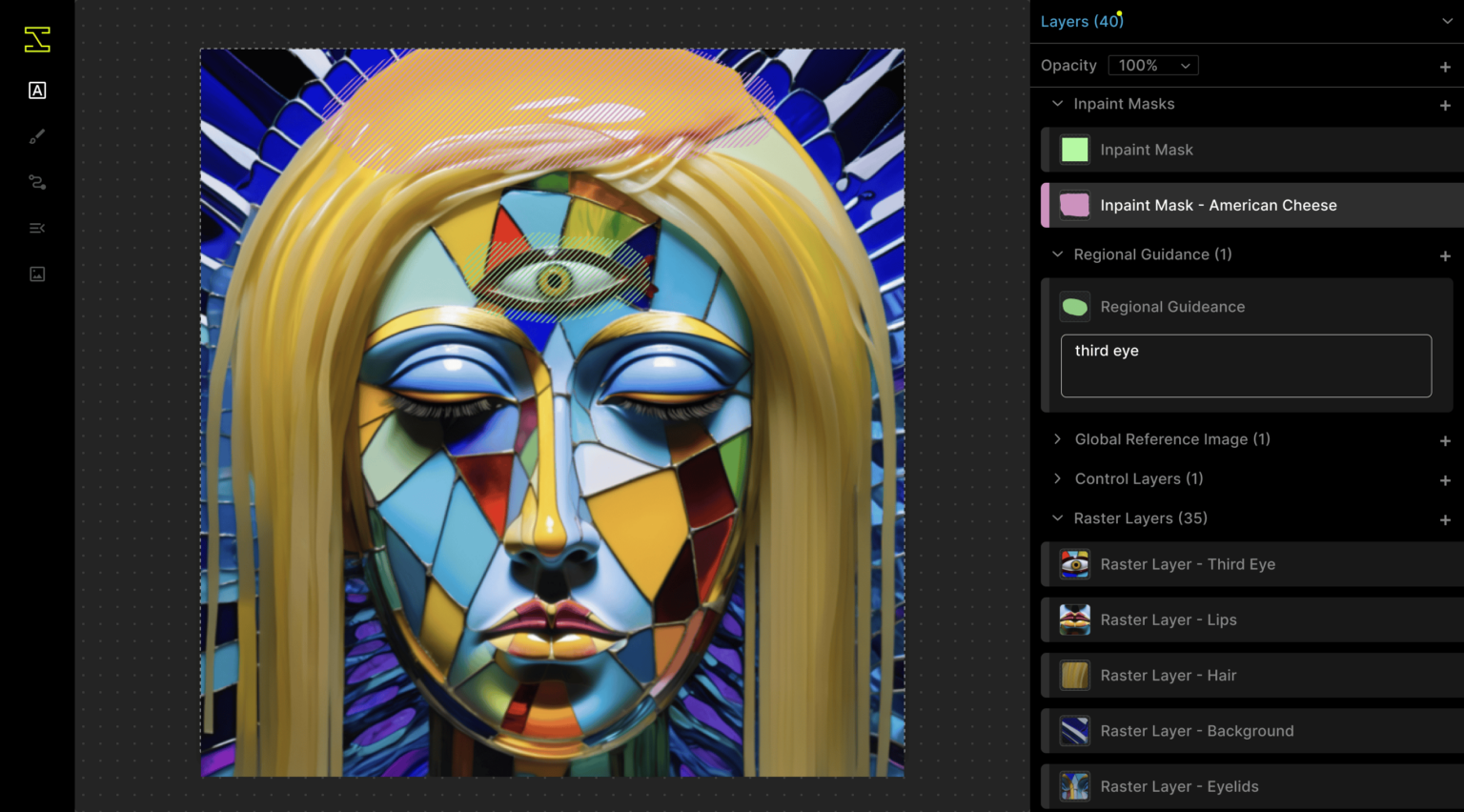Click the workflows node icon in sidebar
Viewport: 1464px width, 812px height.
(36, 182)
